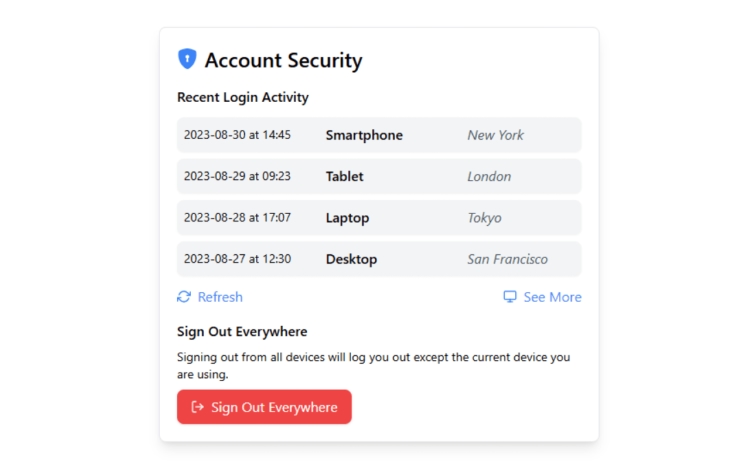The image size is (750, 469).
Task: Select the Laptop login entry
Action: coord(379,218)
